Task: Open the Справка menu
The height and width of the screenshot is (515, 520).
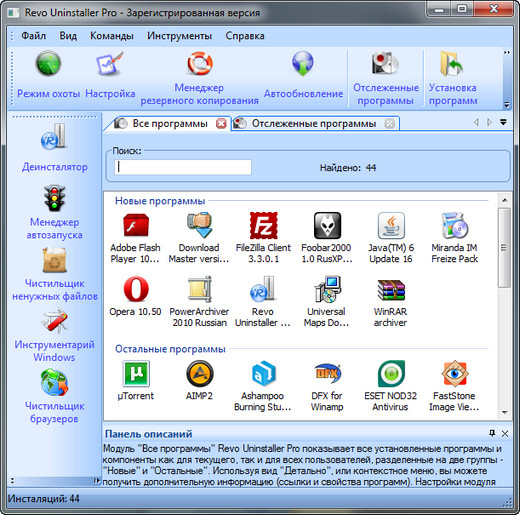Action: 245,35
